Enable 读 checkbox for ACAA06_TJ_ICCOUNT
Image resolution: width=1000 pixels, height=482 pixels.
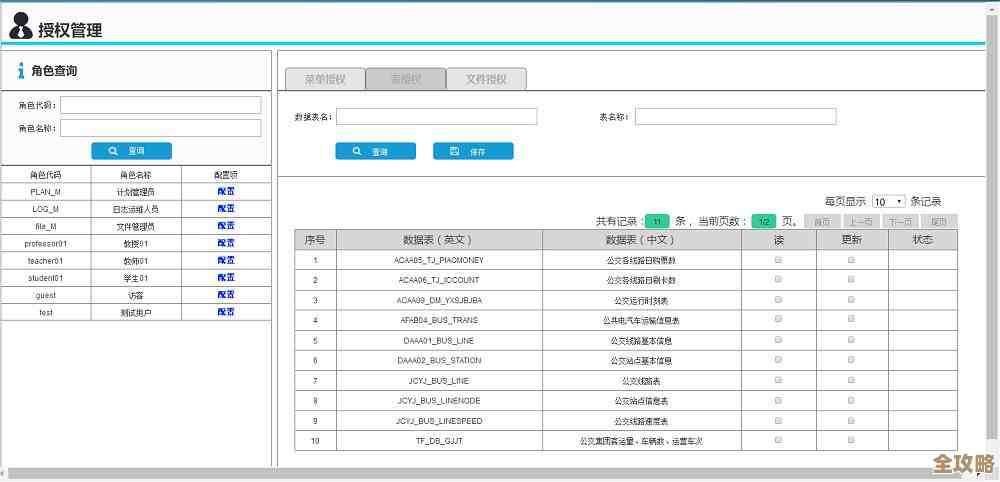(778, 279)
